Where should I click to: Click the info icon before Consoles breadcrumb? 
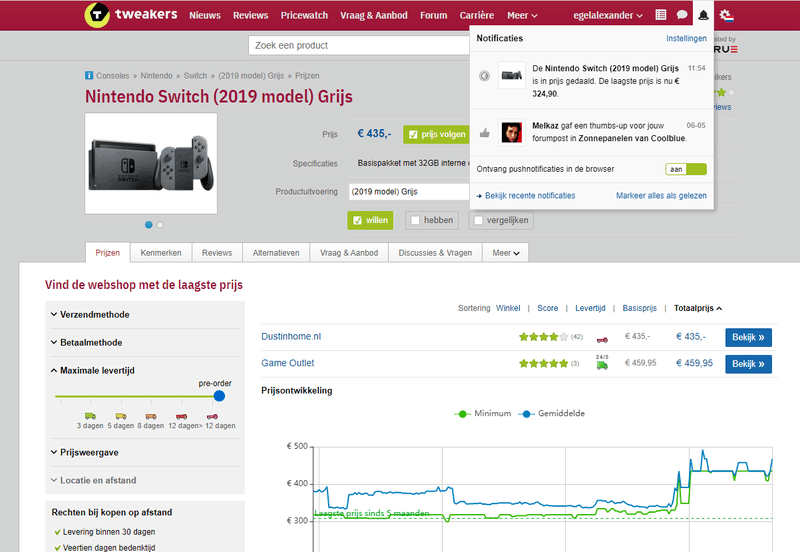(89, 76)
